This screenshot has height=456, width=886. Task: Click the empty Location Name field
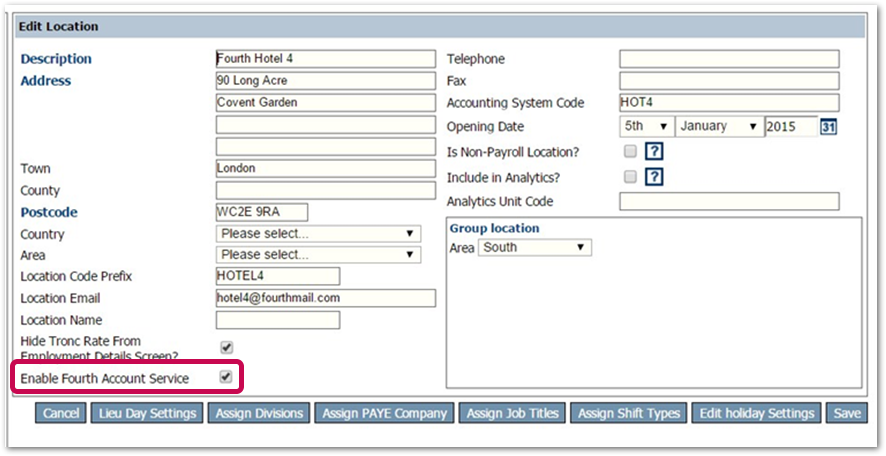pyautogui.click(x=277, y=320)
